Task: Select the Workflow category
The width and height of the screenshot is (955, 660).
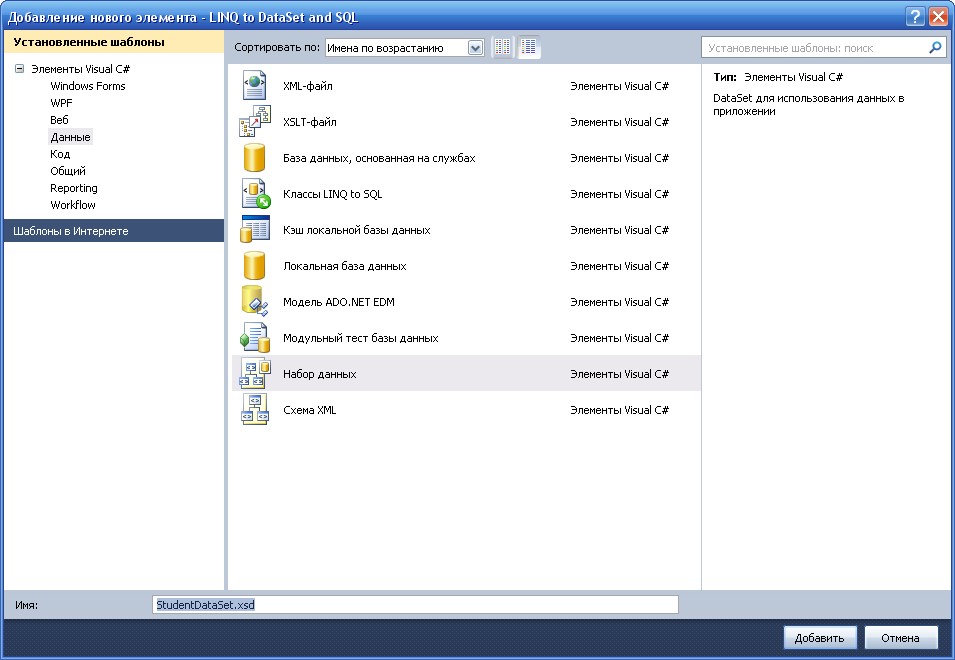Action: tap(73, 205)
